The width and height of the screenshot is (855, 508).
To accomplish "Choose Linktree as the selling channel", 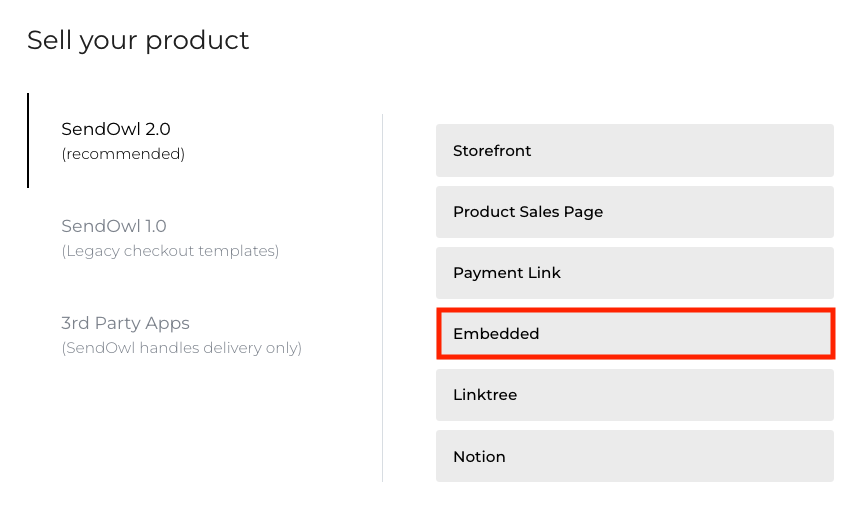I will [485, 395].
